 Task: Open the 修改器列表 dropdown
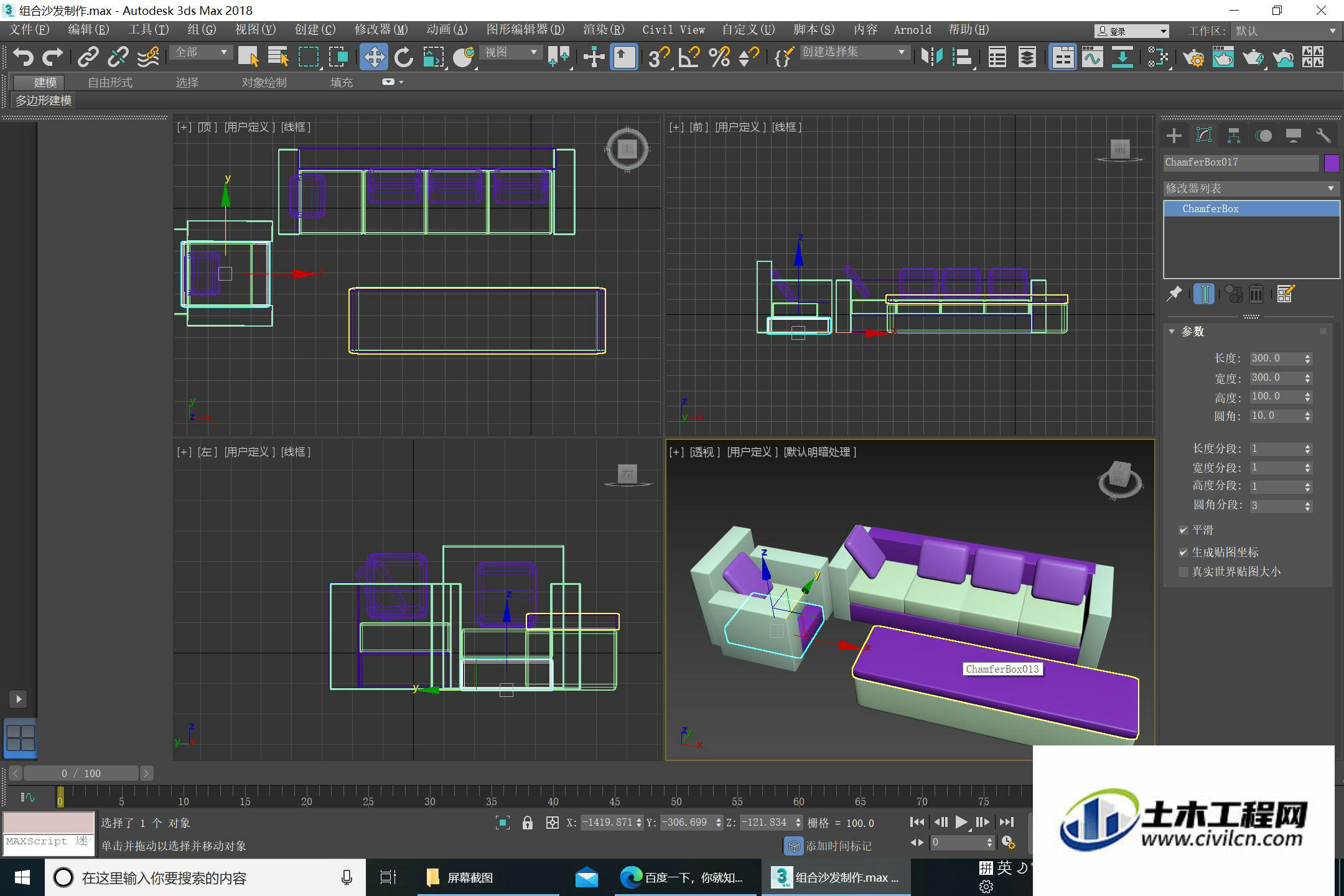(x=1251, y=188)
